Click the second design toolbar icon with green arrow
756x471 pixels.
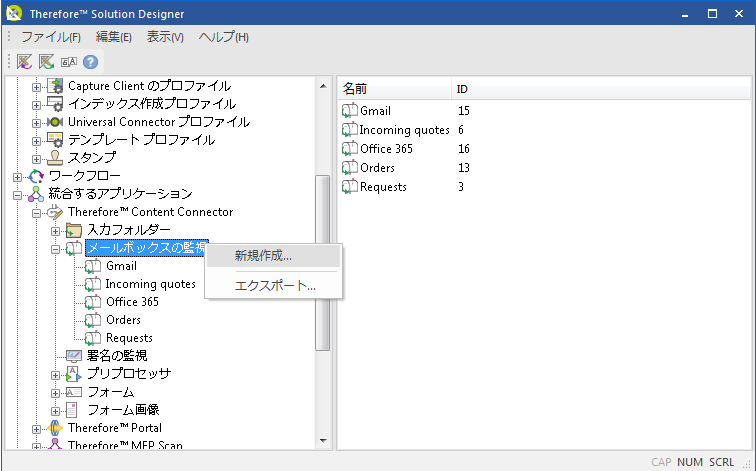tap(46, 62)
